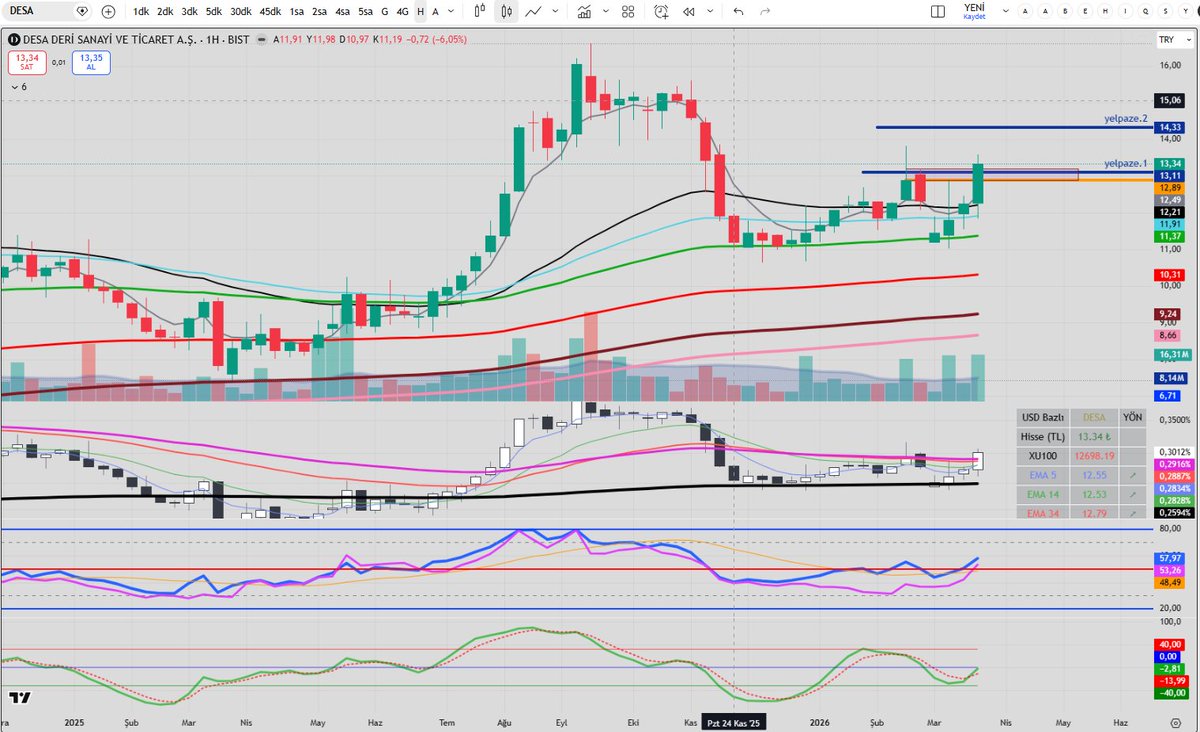Click the 16,31M volume label

[1172, 354]
